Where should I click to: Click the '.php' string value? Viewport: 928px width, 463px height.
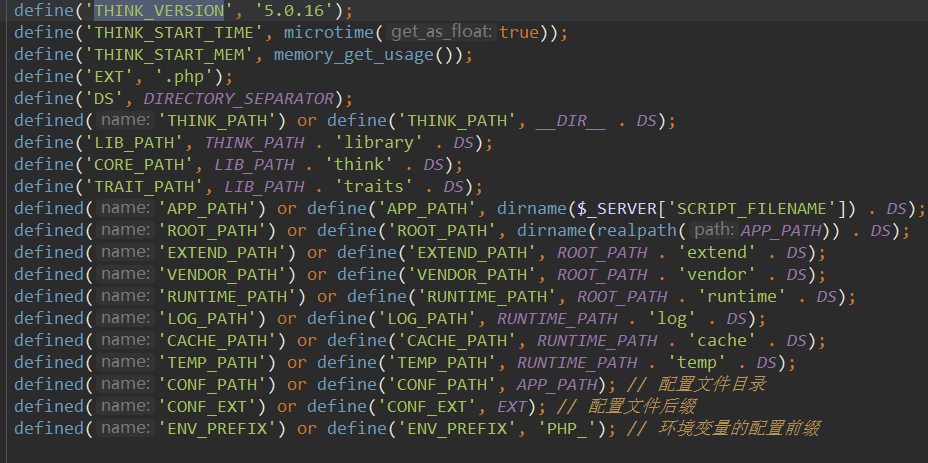click(x=184, y=76)
